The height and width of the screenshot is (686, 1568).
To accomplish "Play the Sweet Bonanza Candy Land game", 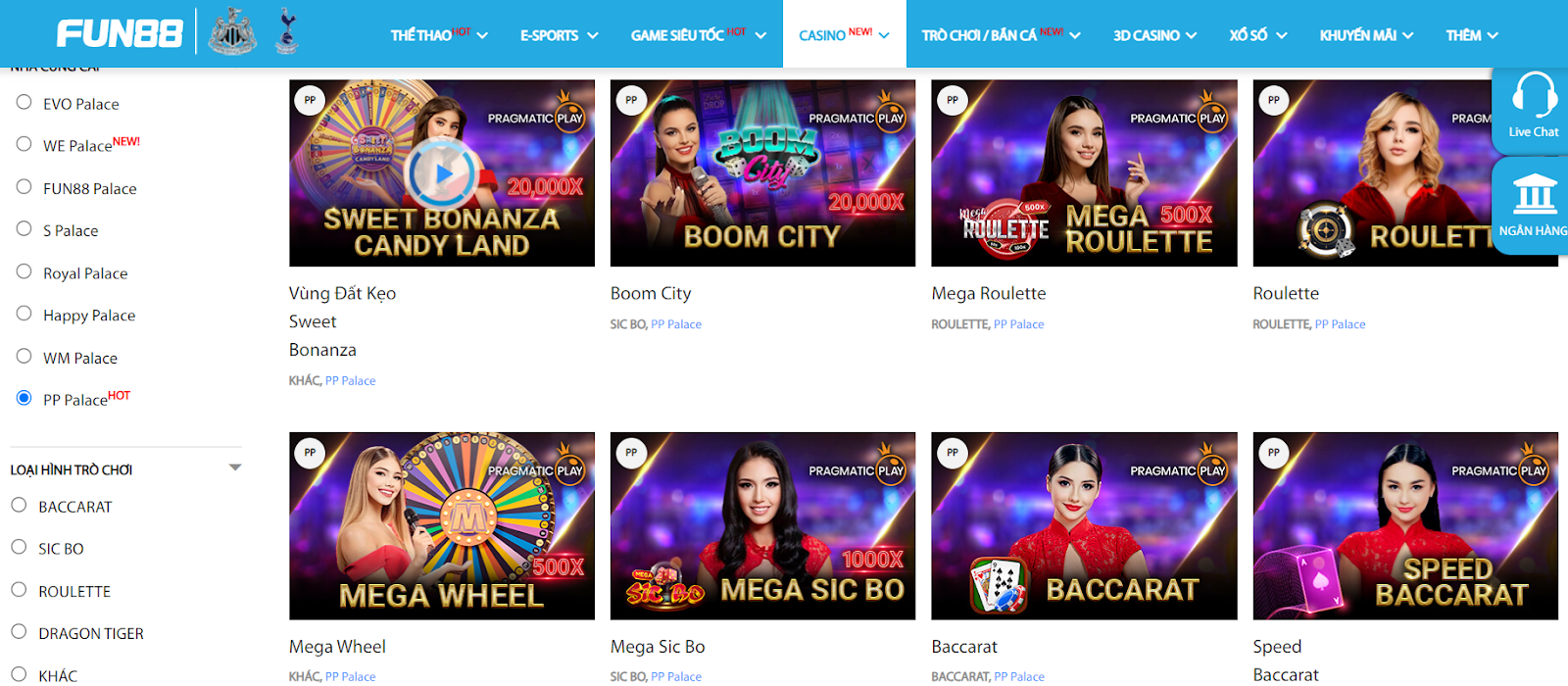I will pos(442,173).
